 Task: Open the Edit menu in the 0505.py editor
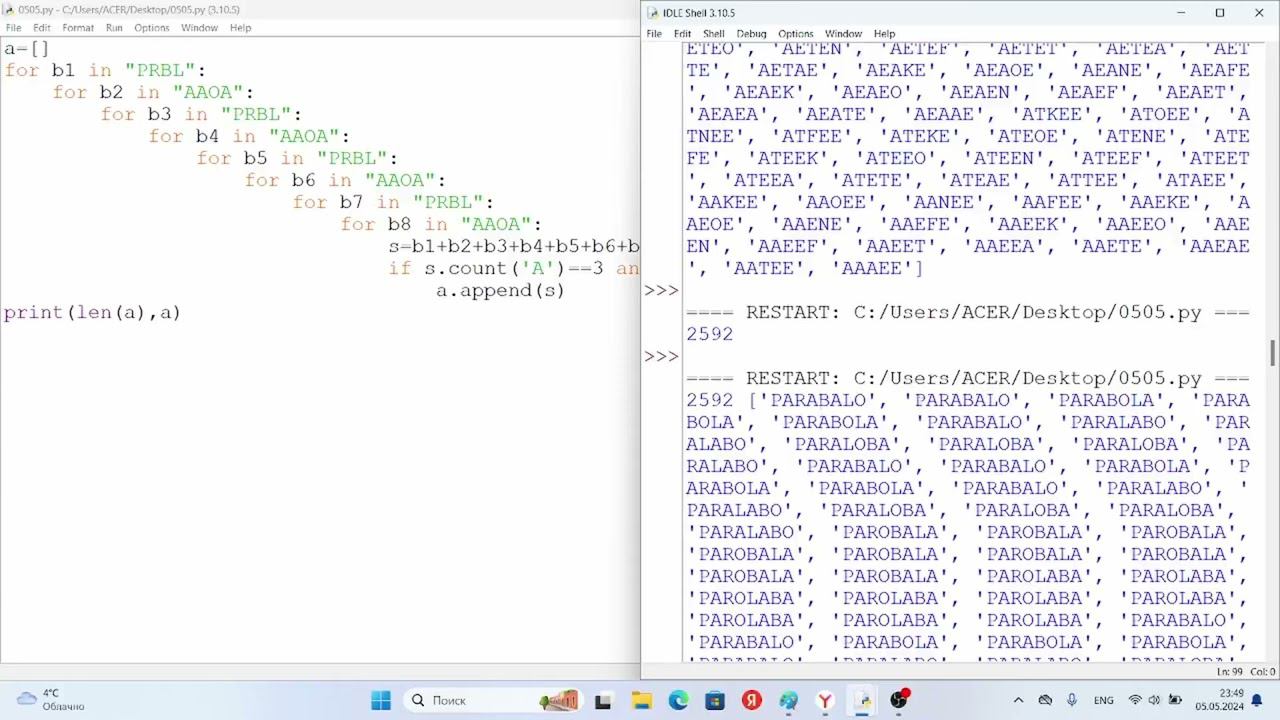click(x=42, y=28)
